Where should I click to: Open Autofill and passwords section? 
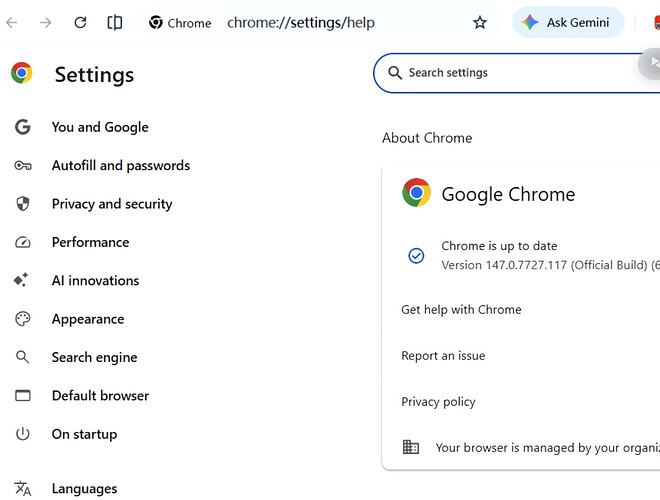pyautogui.click(x=121, y=165)
